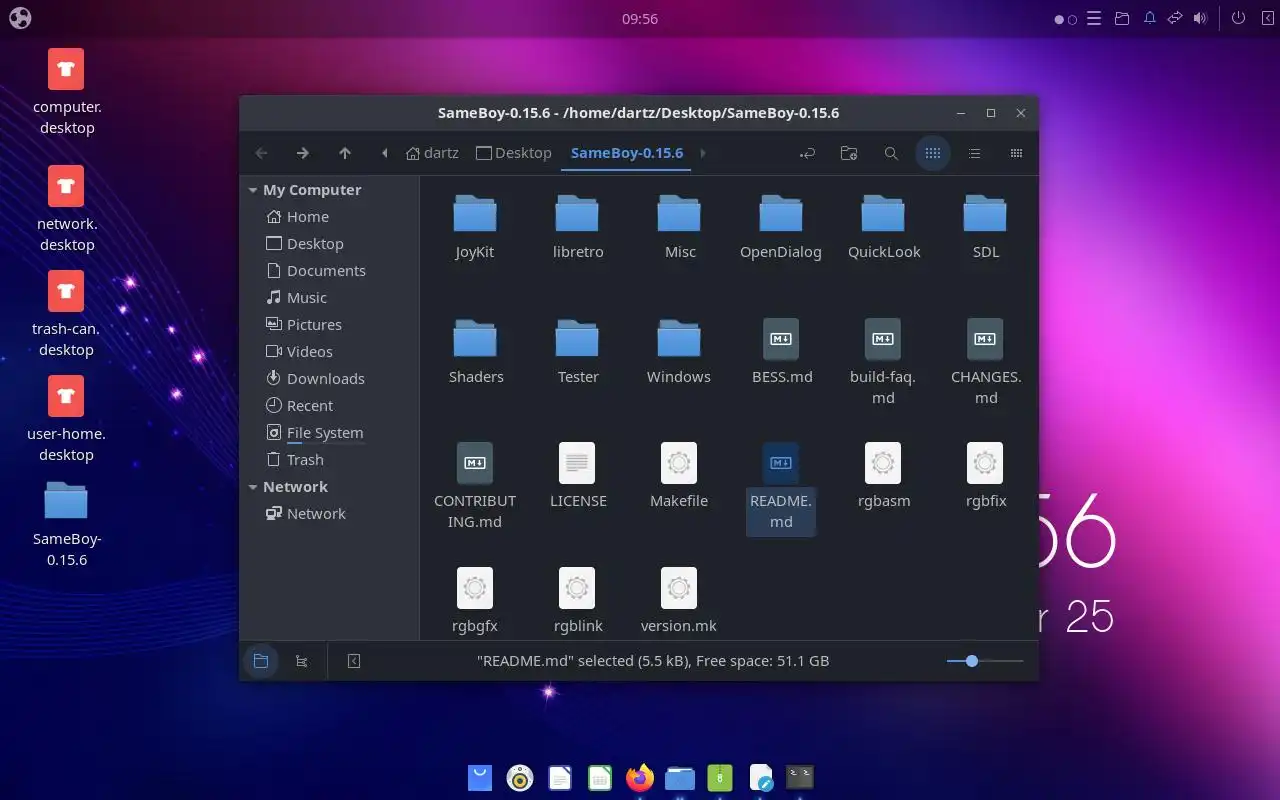The width and height of the screenshot is (1280, 800).
Task: Open notifications bell in top panel
Action: pos(1150,18)
